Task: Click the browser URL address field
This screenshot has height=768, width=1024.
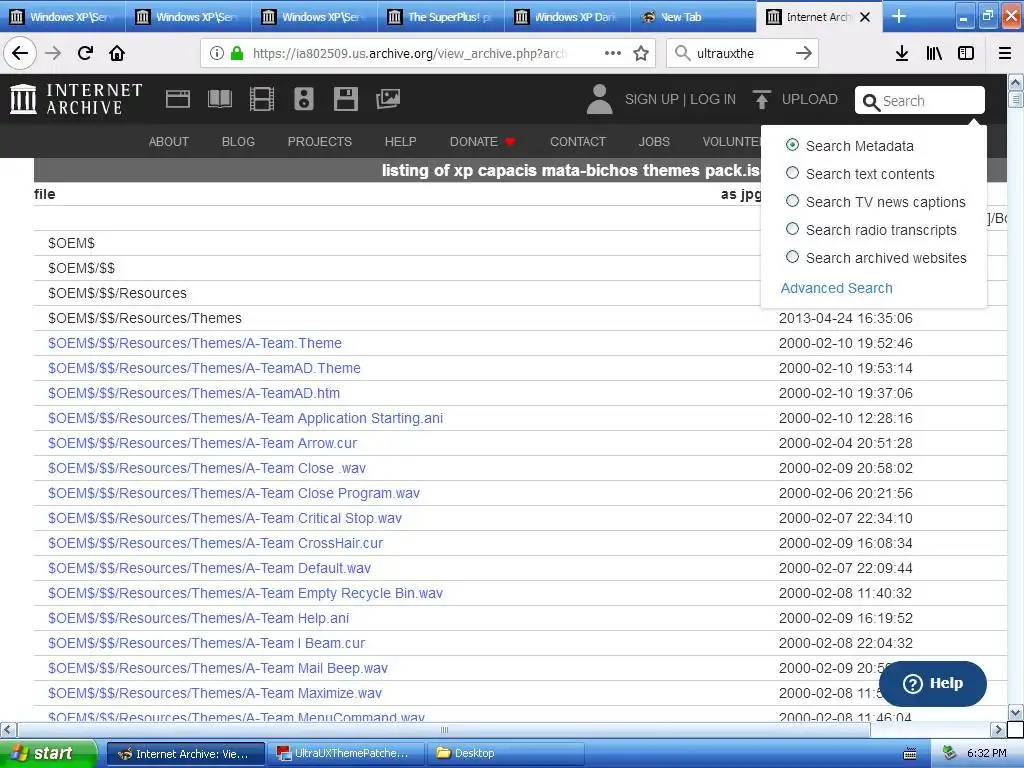Action: (409, 54)
